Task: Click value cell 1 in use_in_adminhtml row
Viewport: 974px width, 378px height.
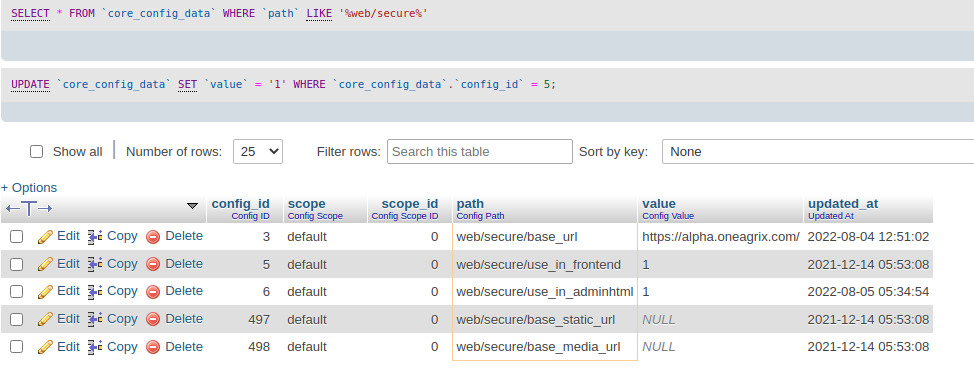Action: coord(646,292)
